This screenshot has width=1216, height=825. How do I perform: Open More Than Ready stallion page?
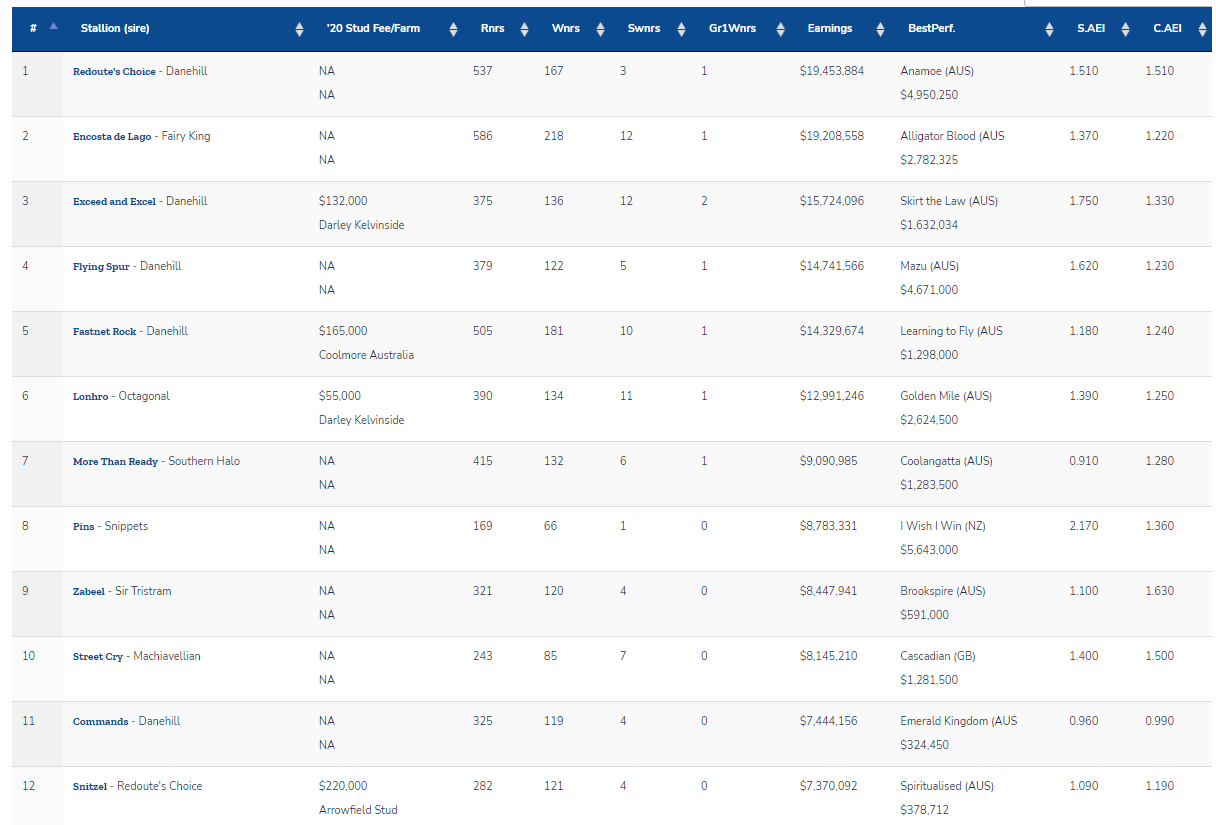[115, 462]
